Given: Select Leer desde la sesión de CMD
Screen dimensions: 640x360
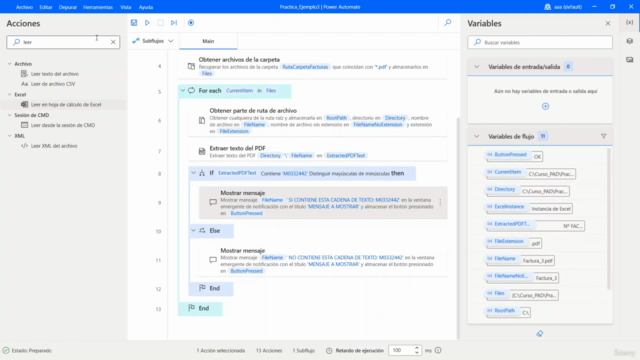Looking at the screenshot, I should [63, 125].
